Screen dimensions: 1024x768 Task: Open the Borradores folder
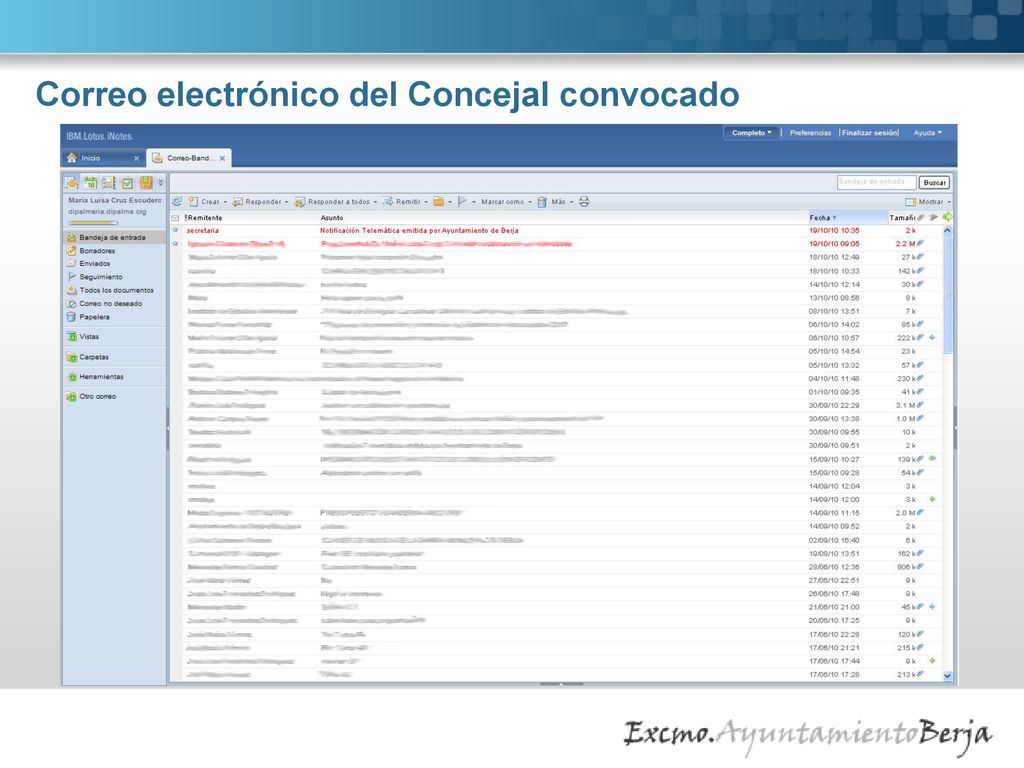[x=97, y=251]
